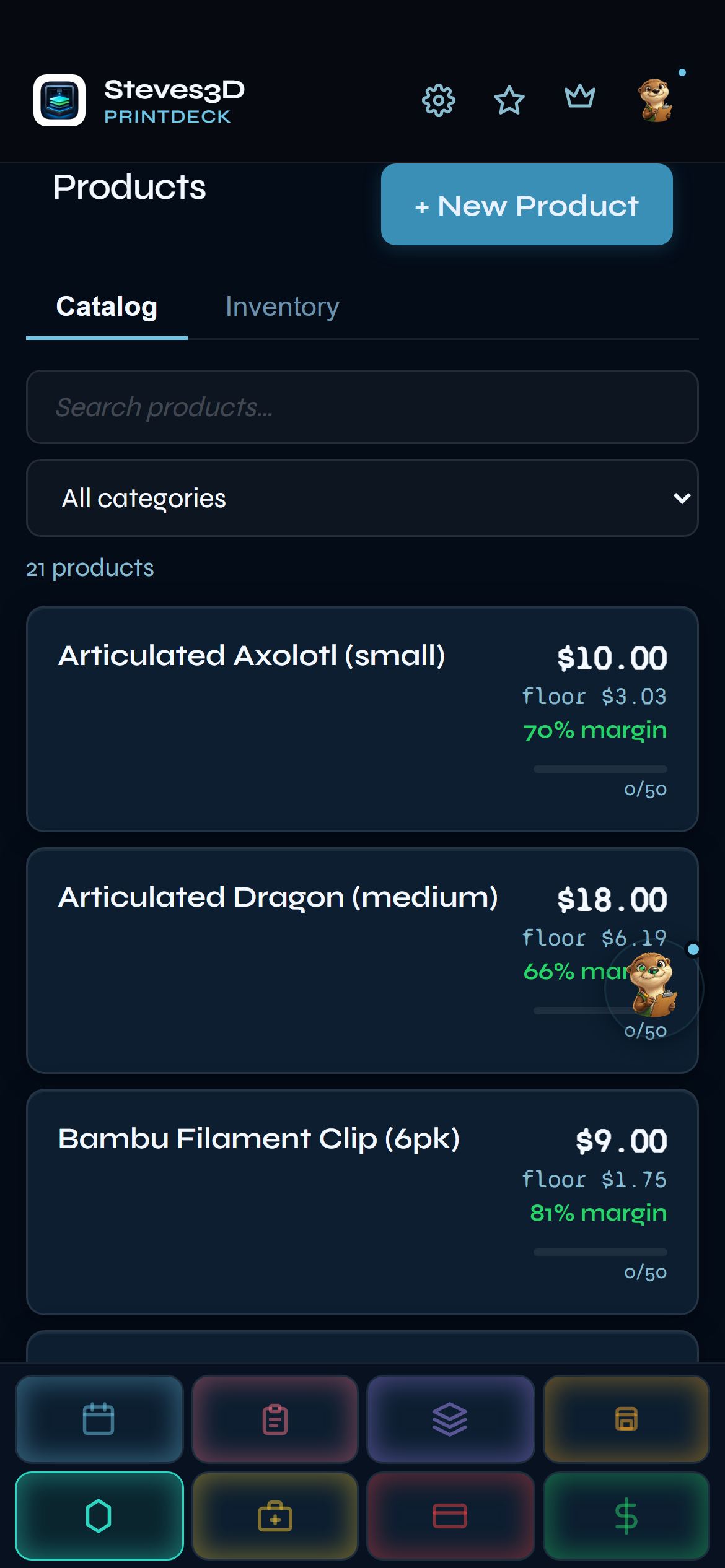Focus the Search products field

362,407
